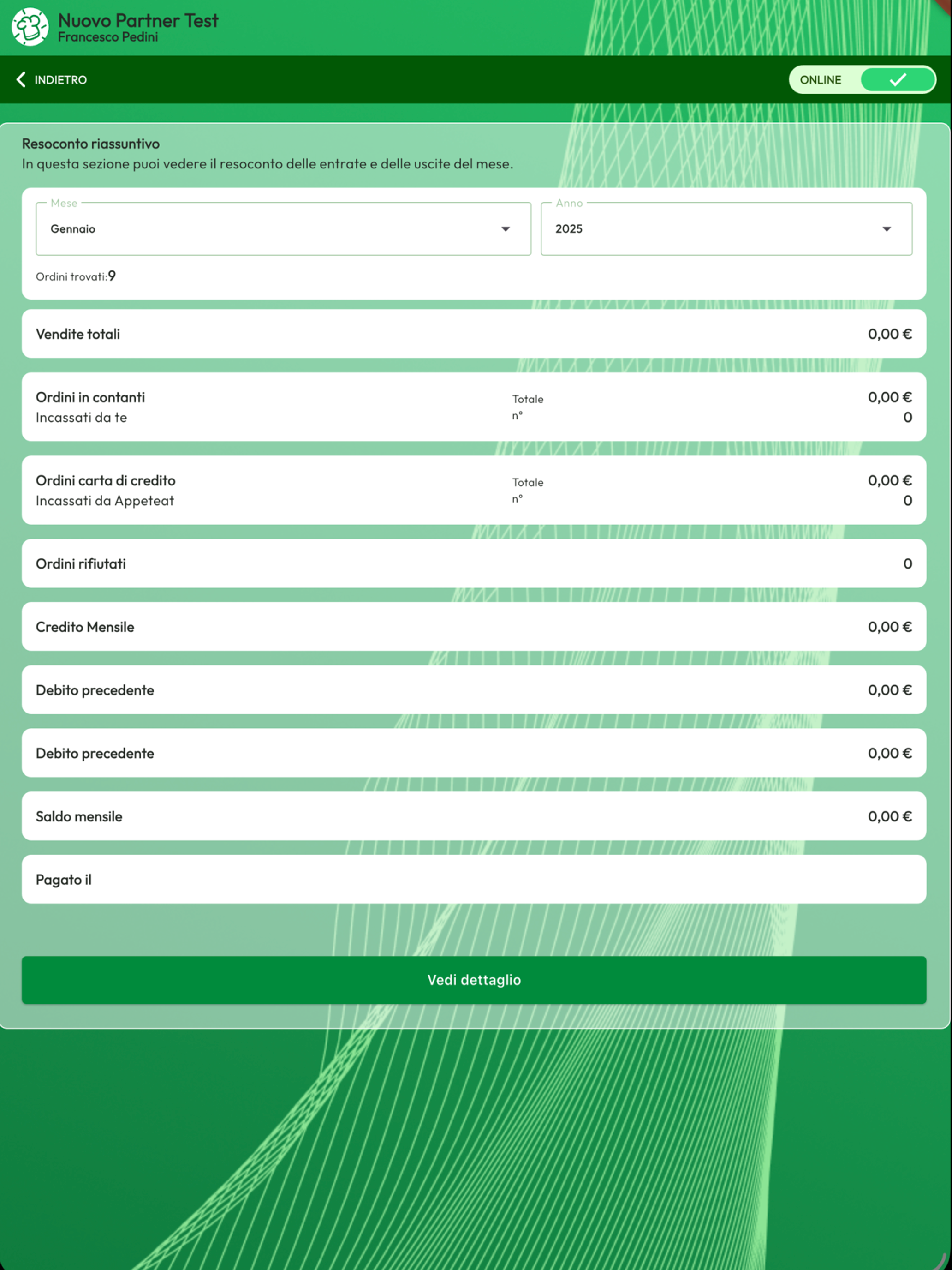Click the Credito Mensile 0,00 € value
This screenshot has height=1270, width=952.
click(x=889, y=627)
